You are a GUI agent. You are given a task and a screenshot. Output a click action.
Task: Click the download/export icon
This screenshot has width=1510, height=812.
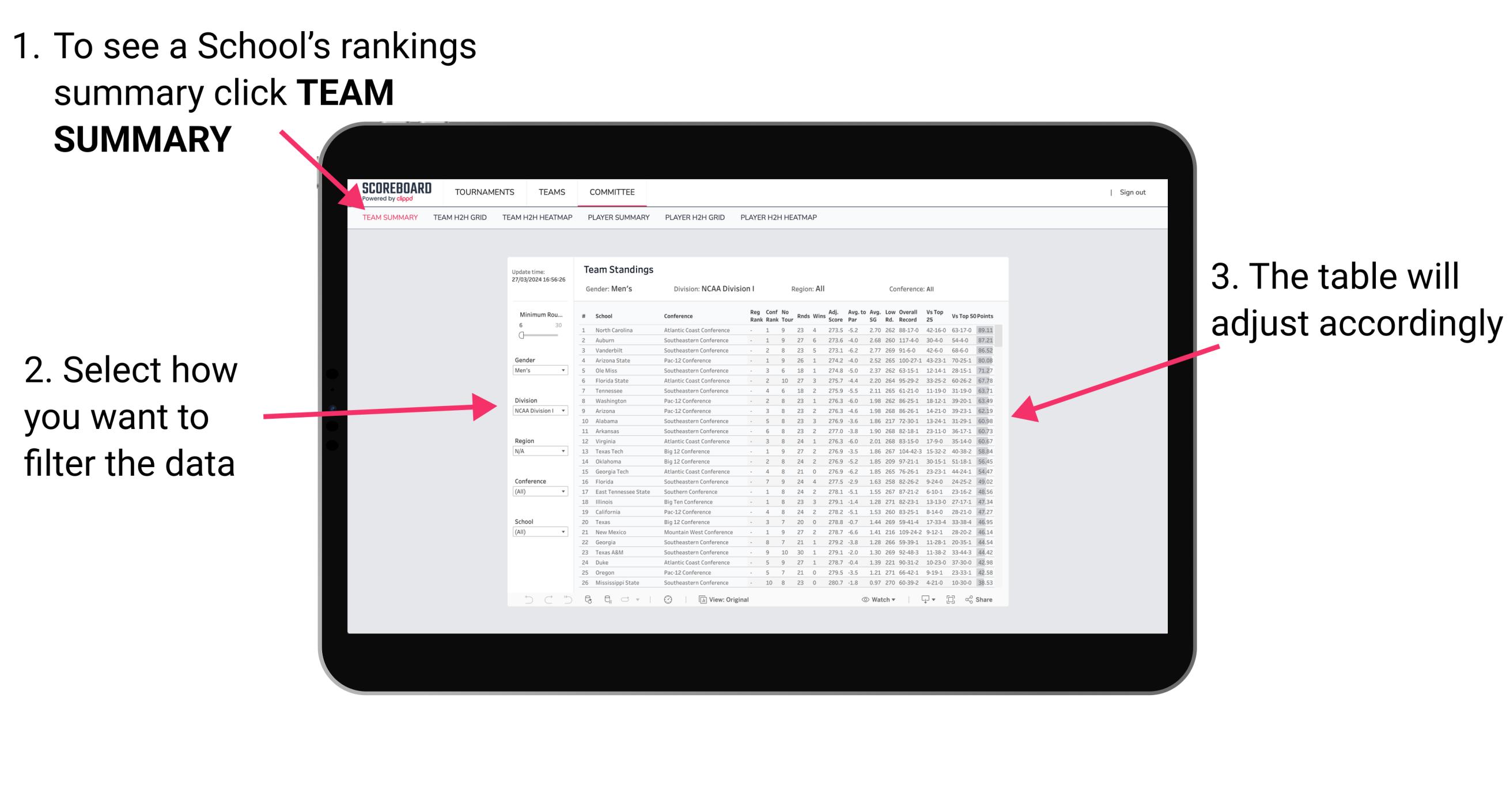[921, 600]
